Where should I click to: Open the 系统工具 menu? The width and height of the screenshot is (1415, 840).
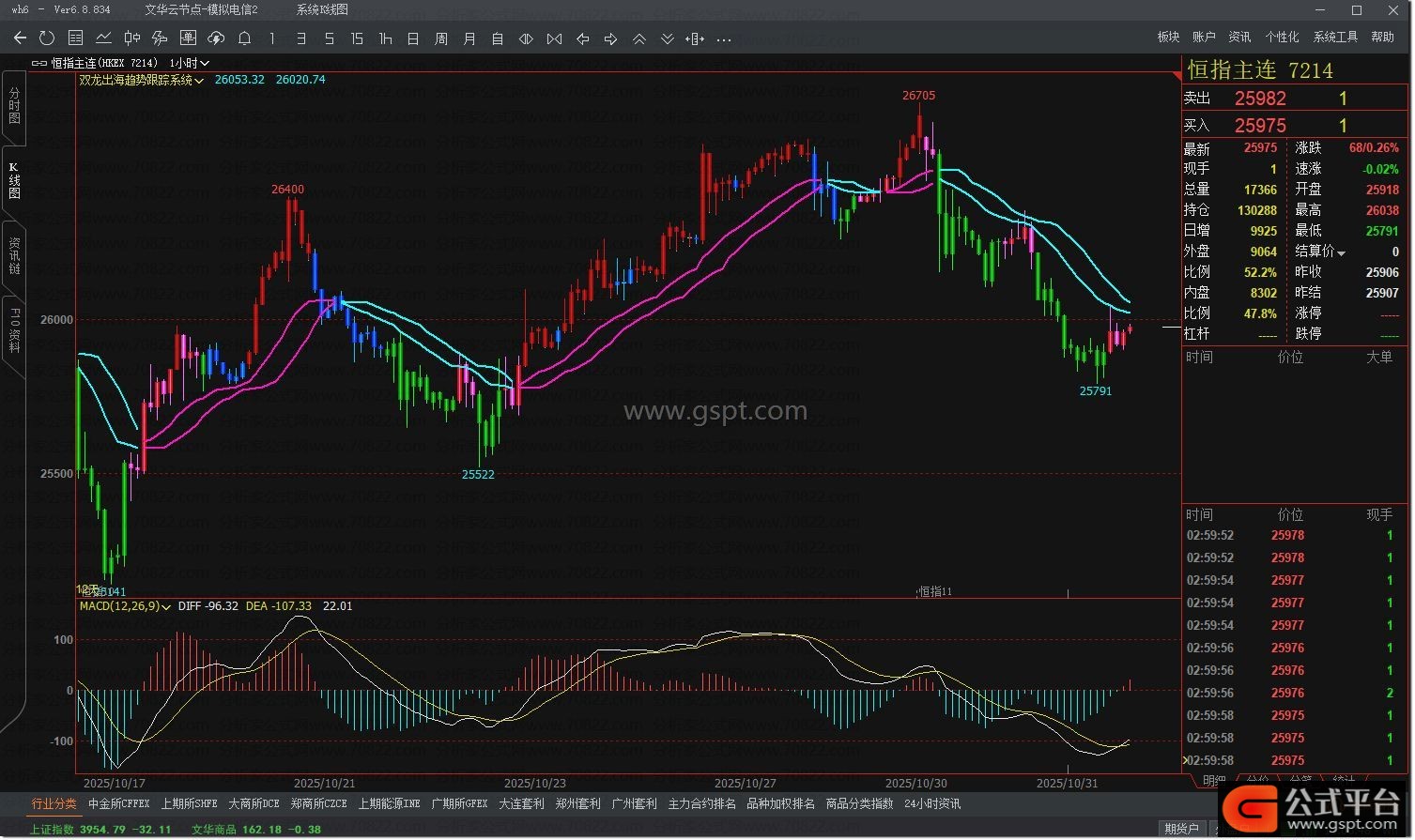(x=1335, y=37)
